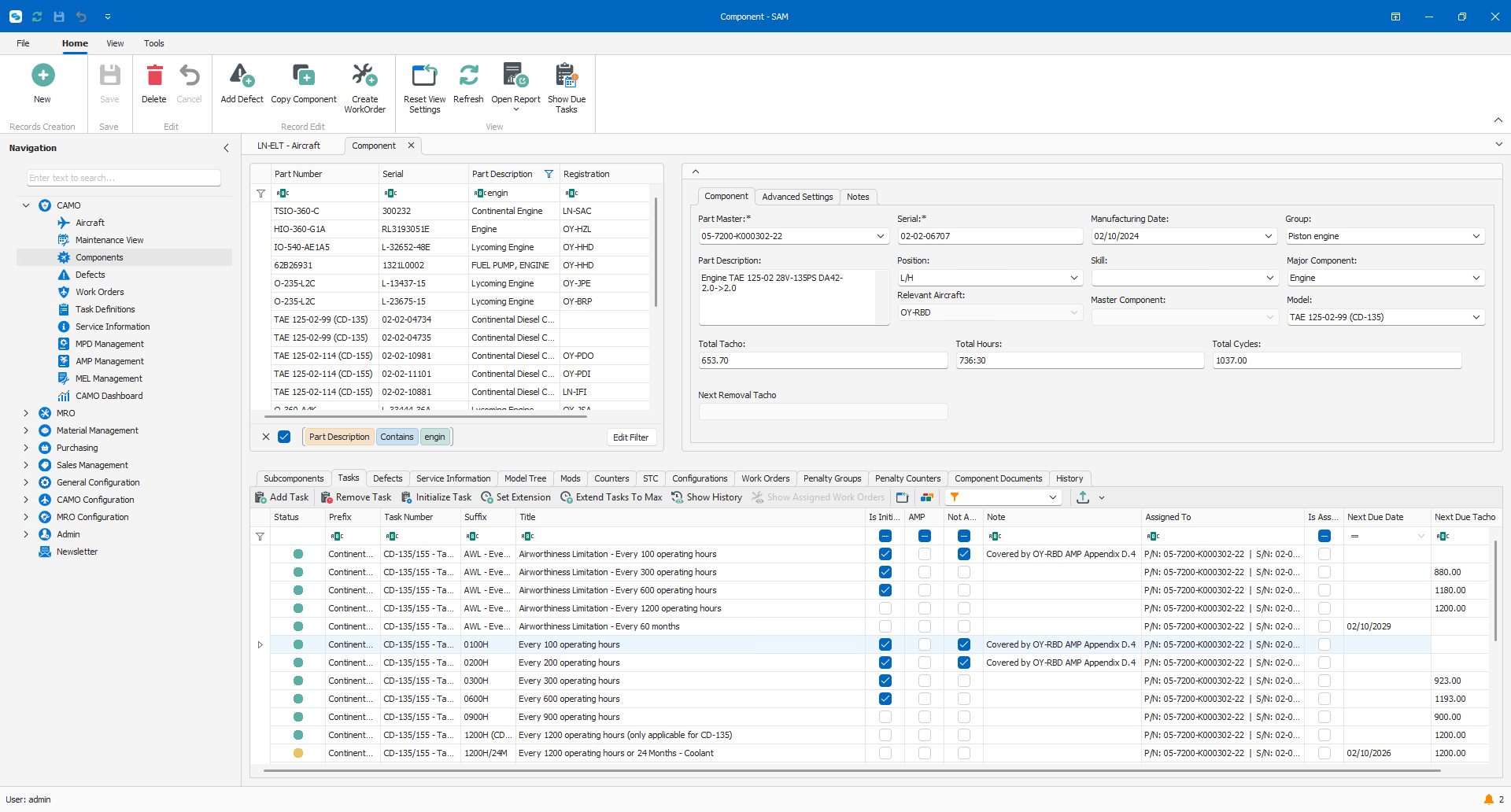Click Set Extension toolbar button
1511x812 pixels.
click(515, 497)
